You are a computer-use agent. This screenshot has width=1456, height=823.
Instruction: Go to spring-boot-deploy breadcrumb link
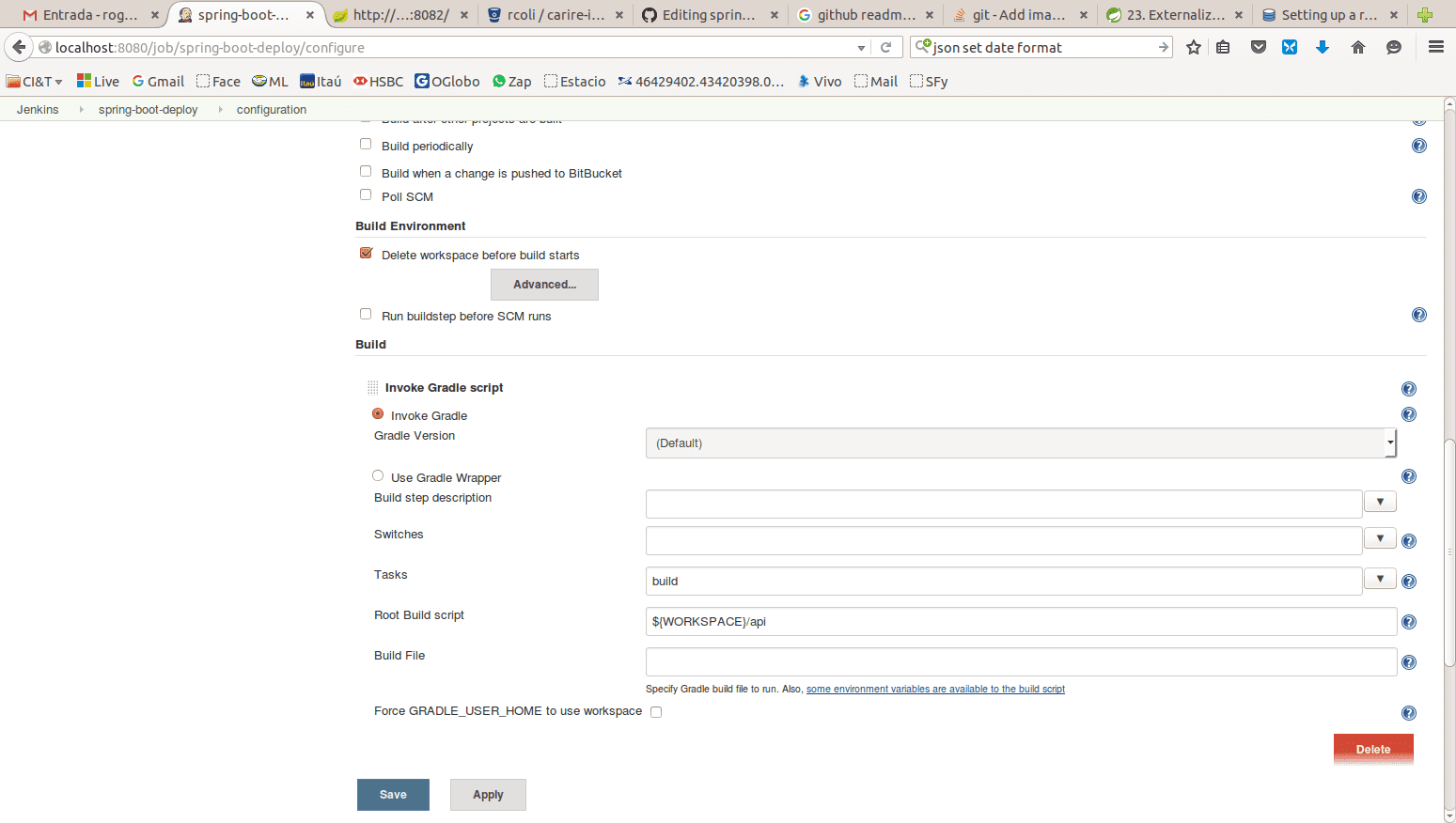(x=148, y=110)
